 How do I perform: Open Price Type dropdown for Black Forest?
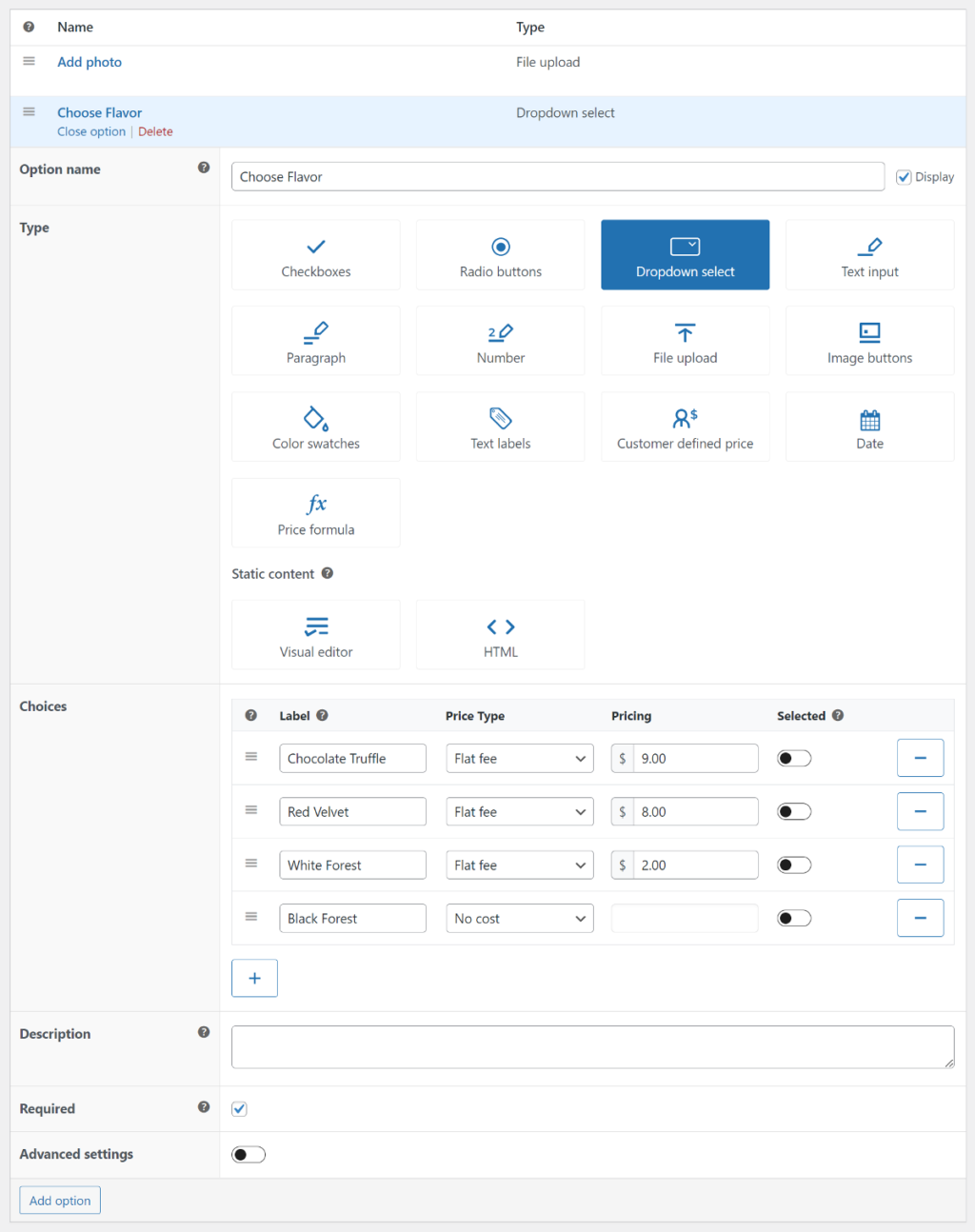(x=519, y=919)
